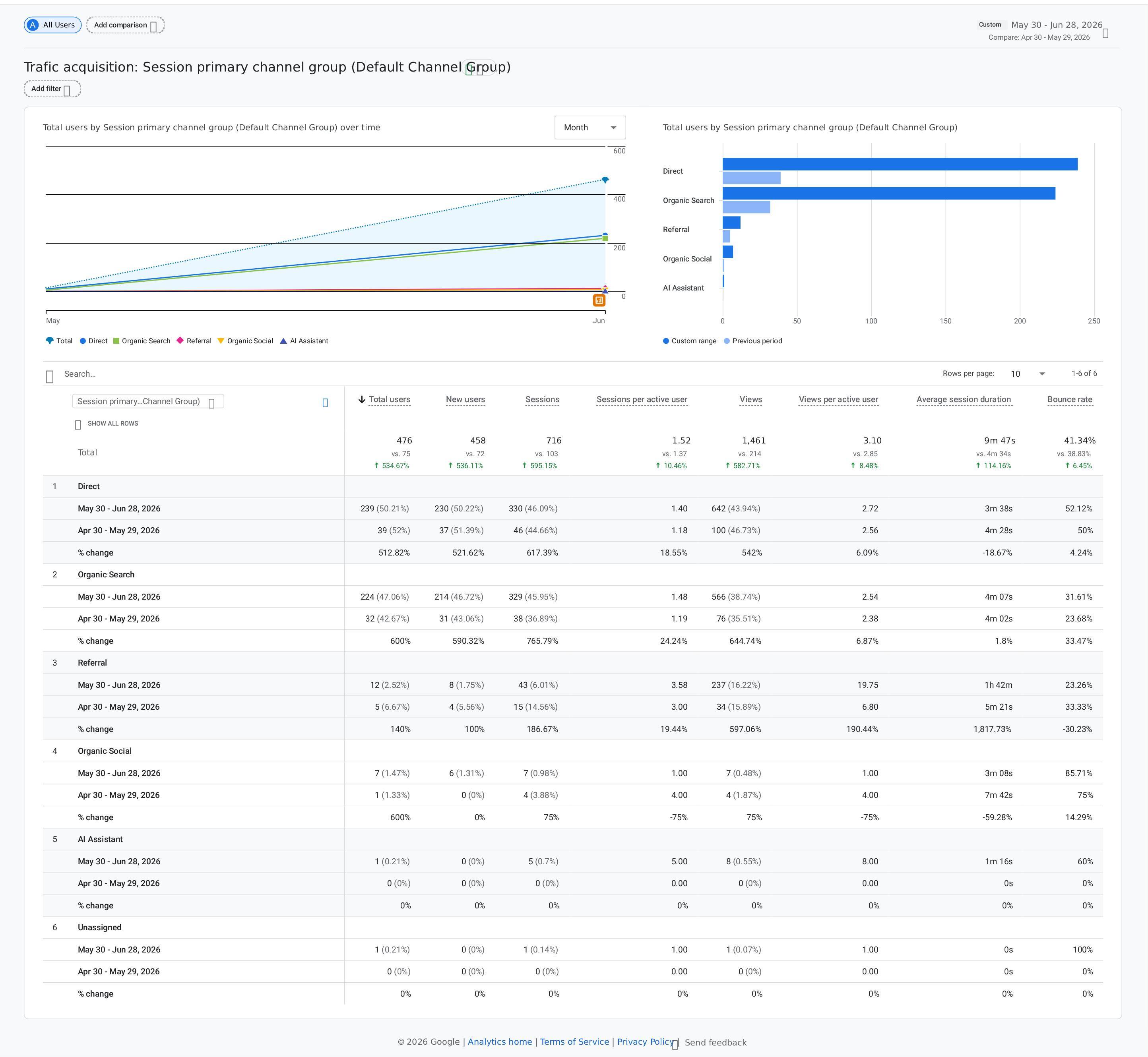Sort by Sessions per active user column
1148x1057 pixels.
(x=642, y=400)
